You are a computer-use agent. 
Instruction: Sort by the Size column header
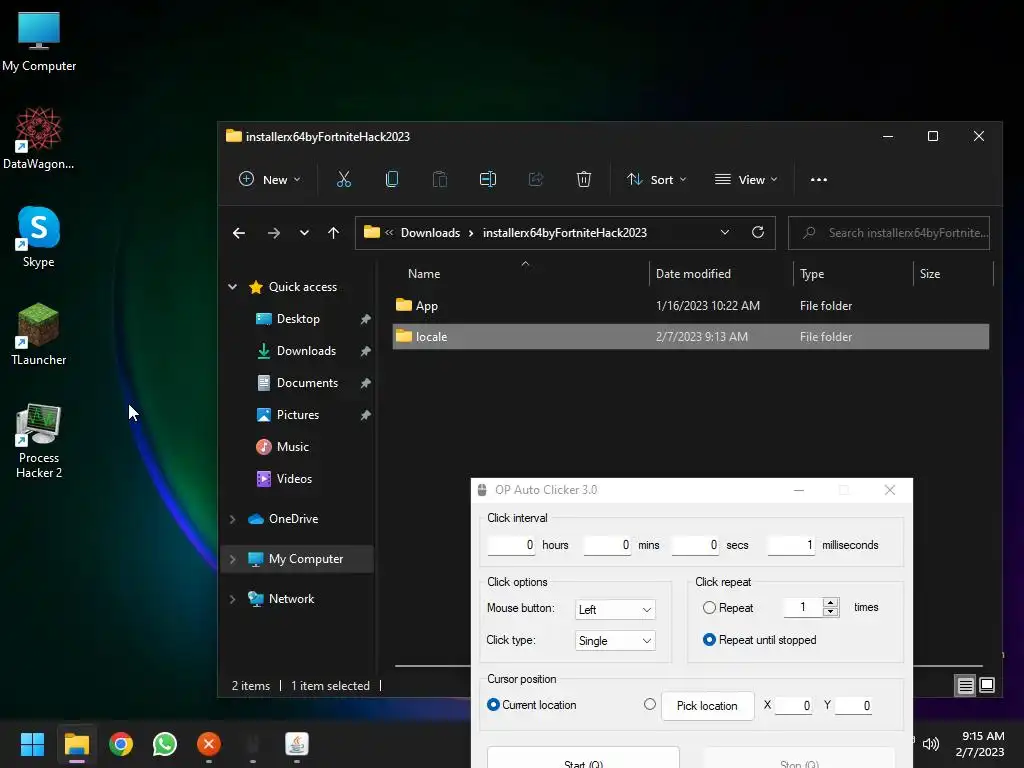click(930, 274)
